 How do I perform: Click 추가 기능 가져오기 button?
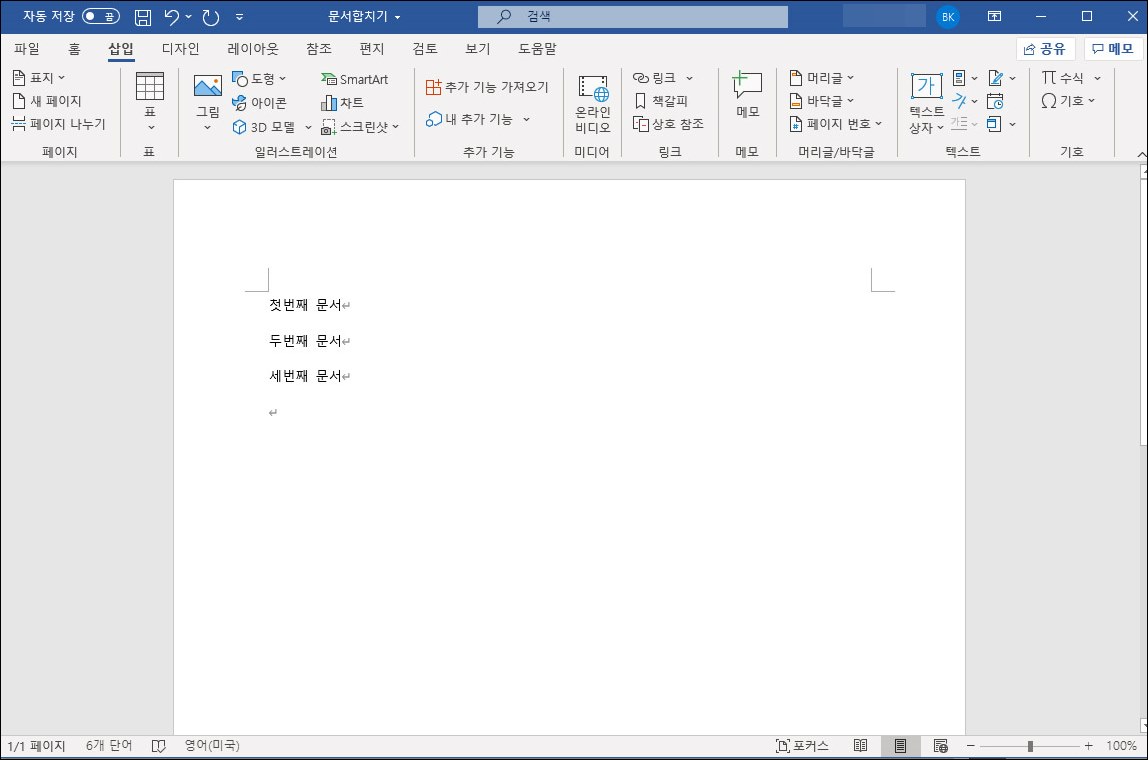487,87
